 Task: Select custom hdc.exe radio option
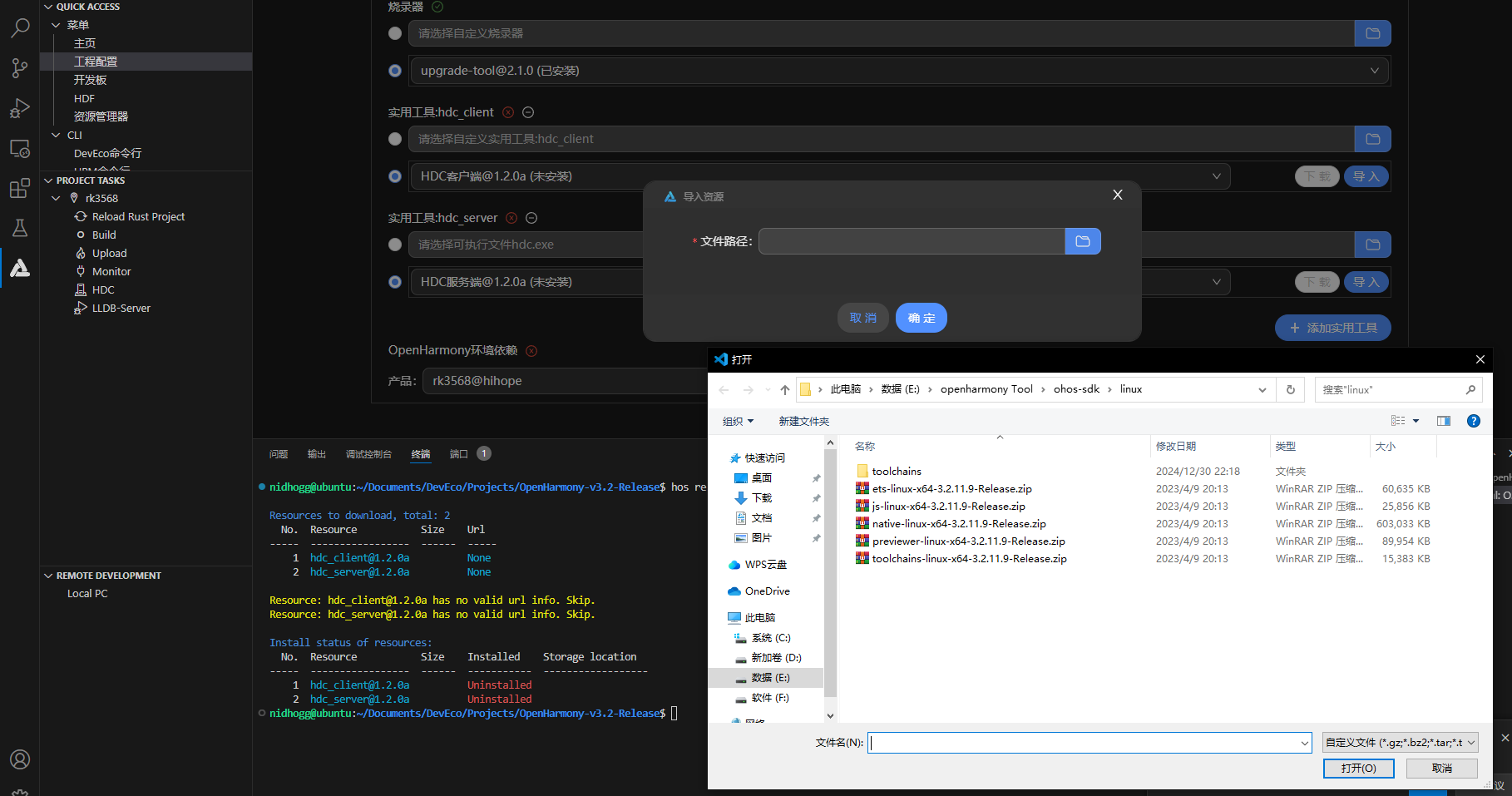395,245
